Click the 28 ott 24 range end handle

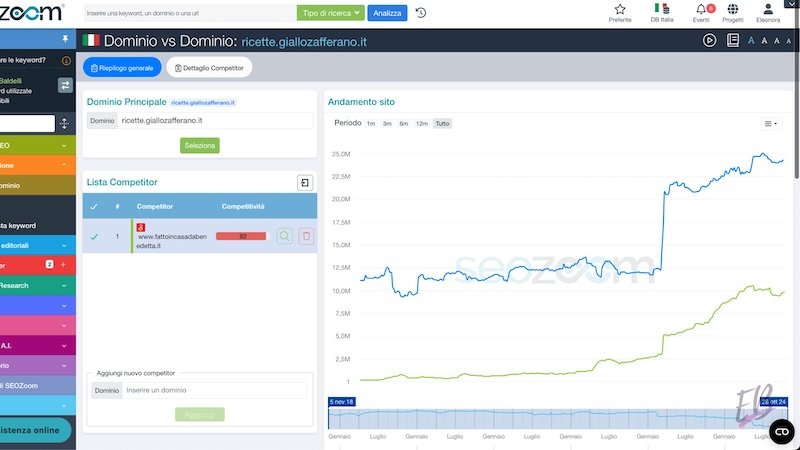773,402
